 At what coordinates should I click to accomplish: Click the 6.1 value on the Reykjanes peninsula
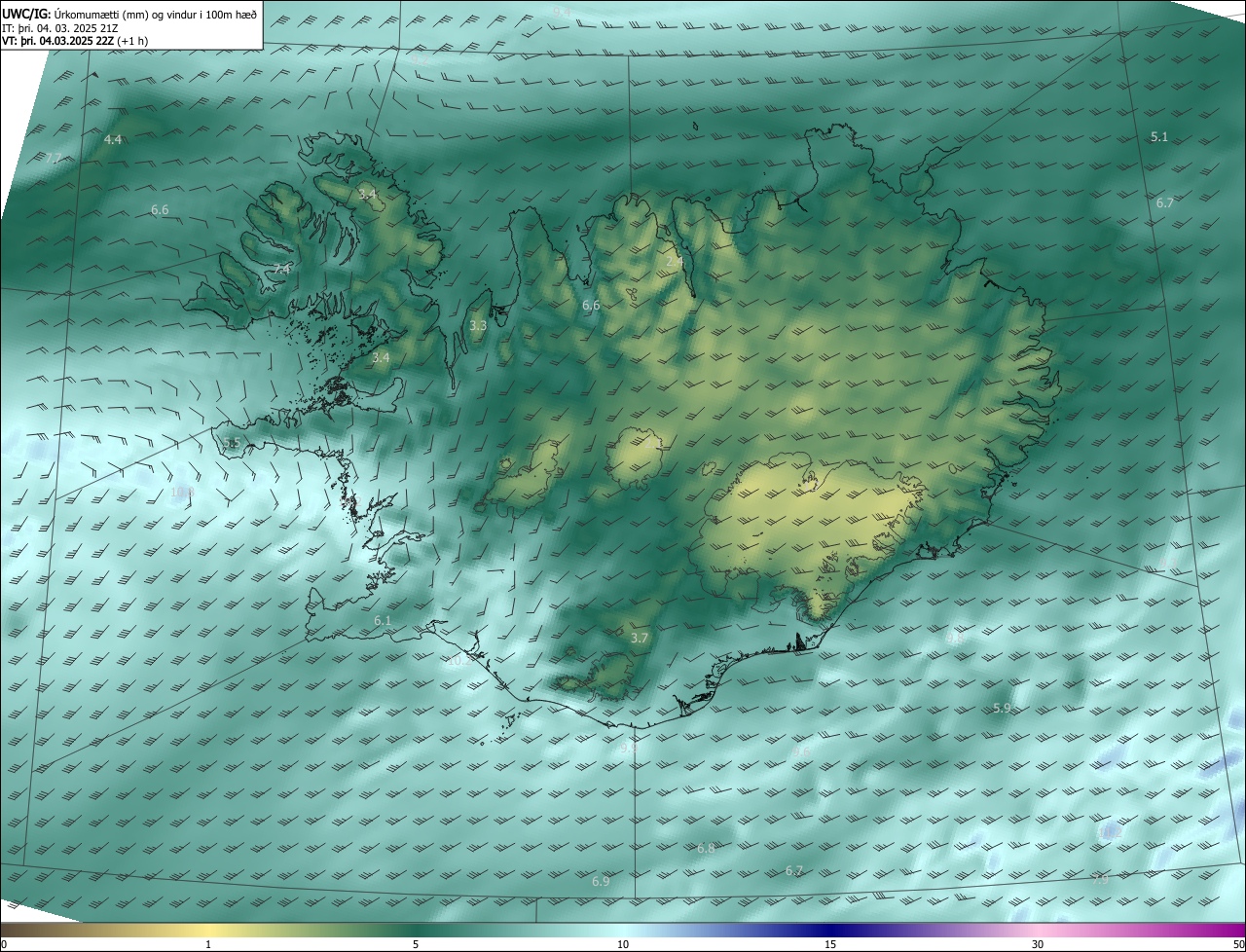tap(383, 621)
